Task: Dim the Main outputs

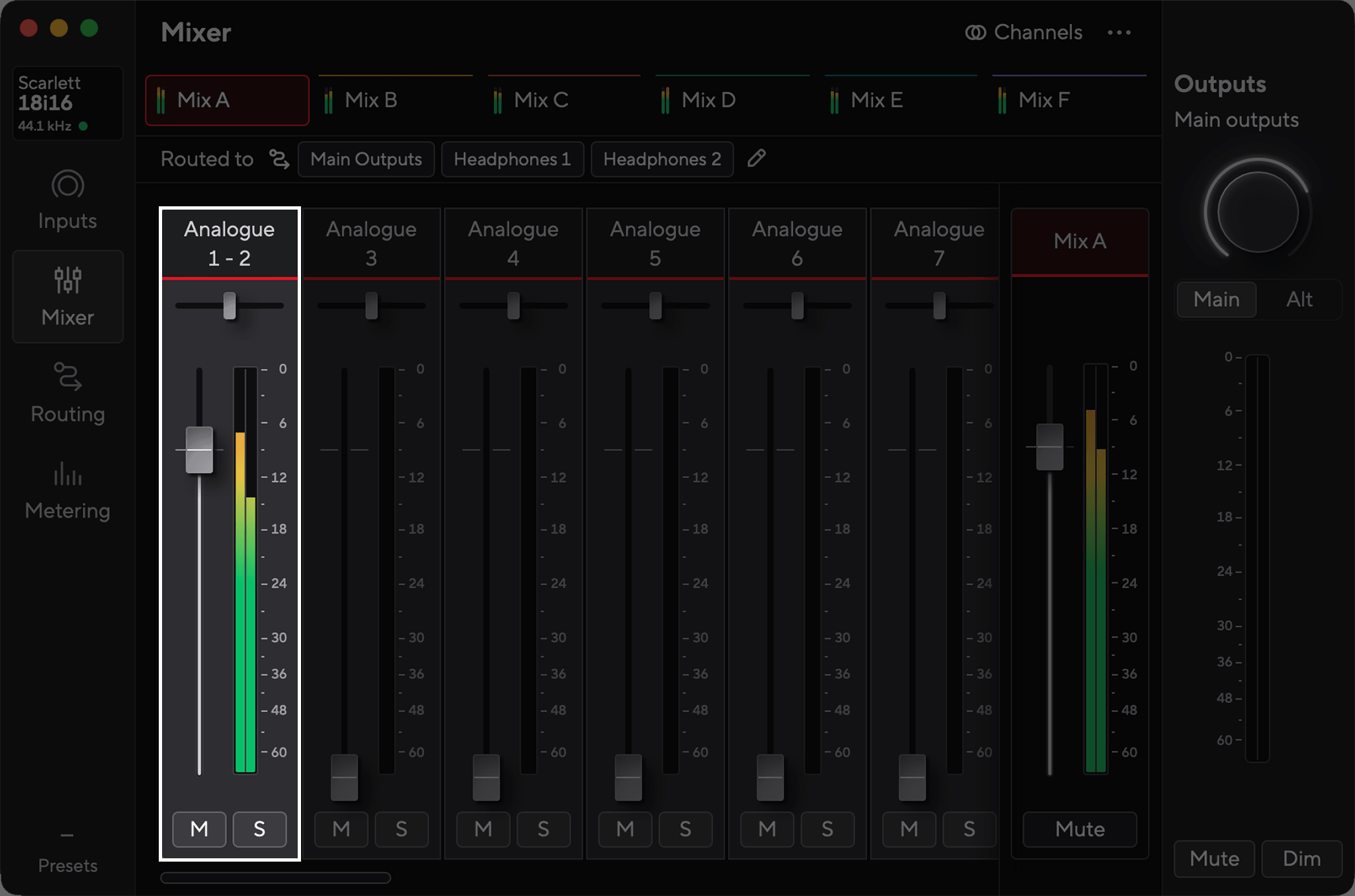Action: [x=1301, y=858]
